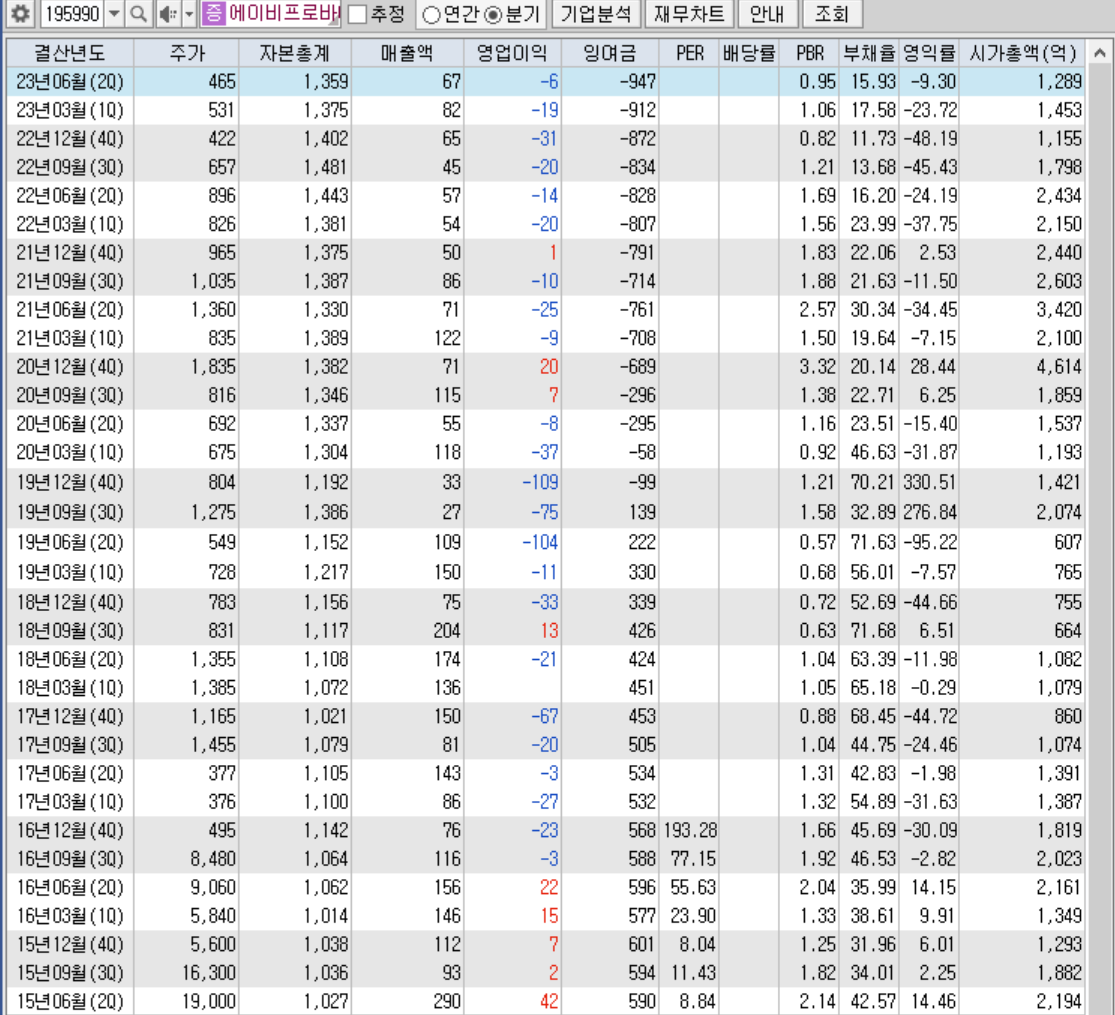Click PER value 77.15
The image size is (1115, 1015).
[x=693, y=859]
